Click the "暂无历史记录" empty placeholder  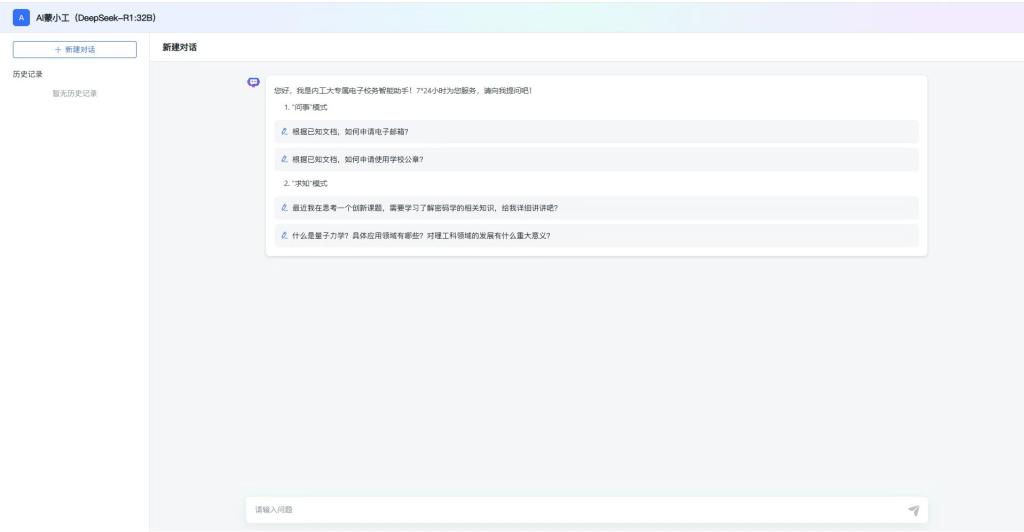coord(75,93)
